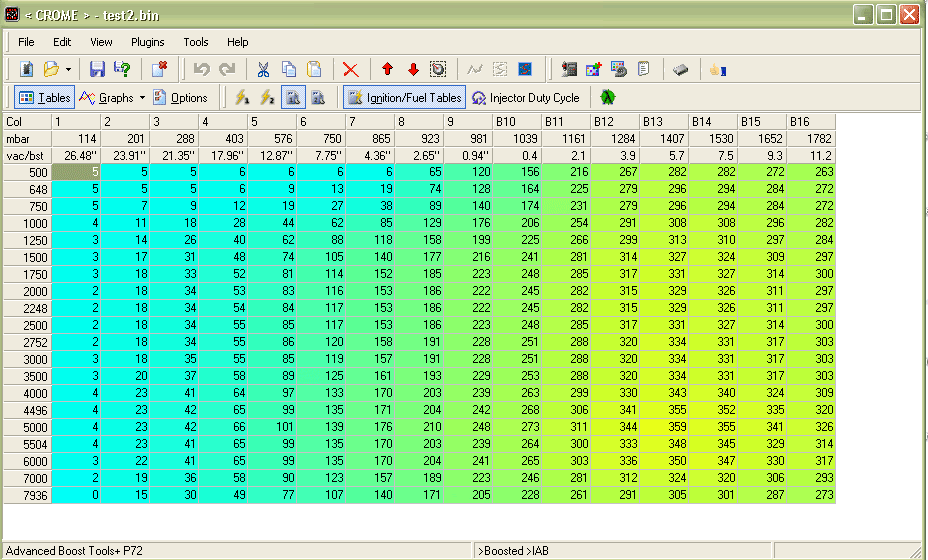Expand the Graphs dropdown arrow
928x560 pixels.
(142, 98)
